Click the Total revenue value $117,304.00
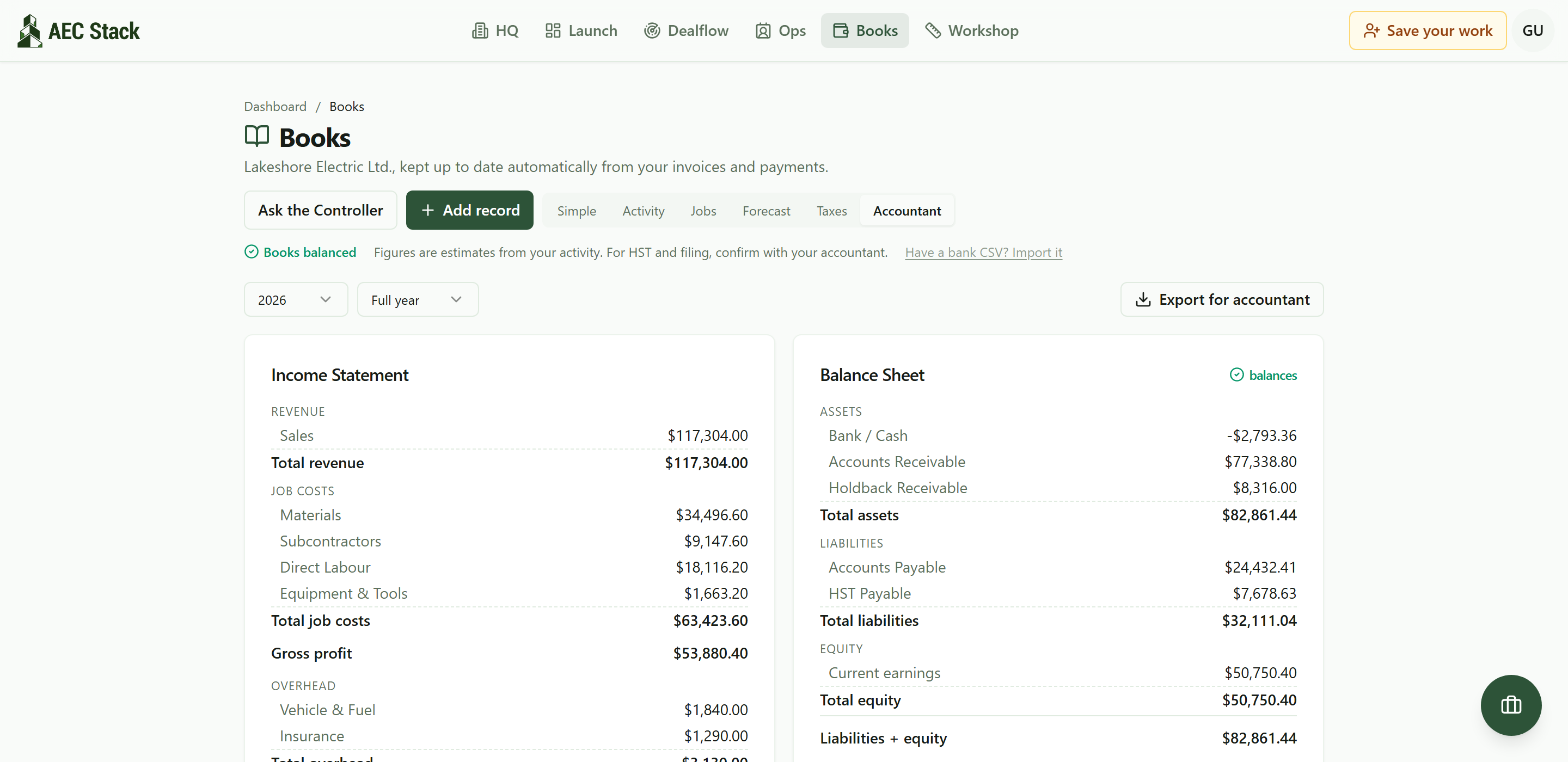 pos(706,463)
